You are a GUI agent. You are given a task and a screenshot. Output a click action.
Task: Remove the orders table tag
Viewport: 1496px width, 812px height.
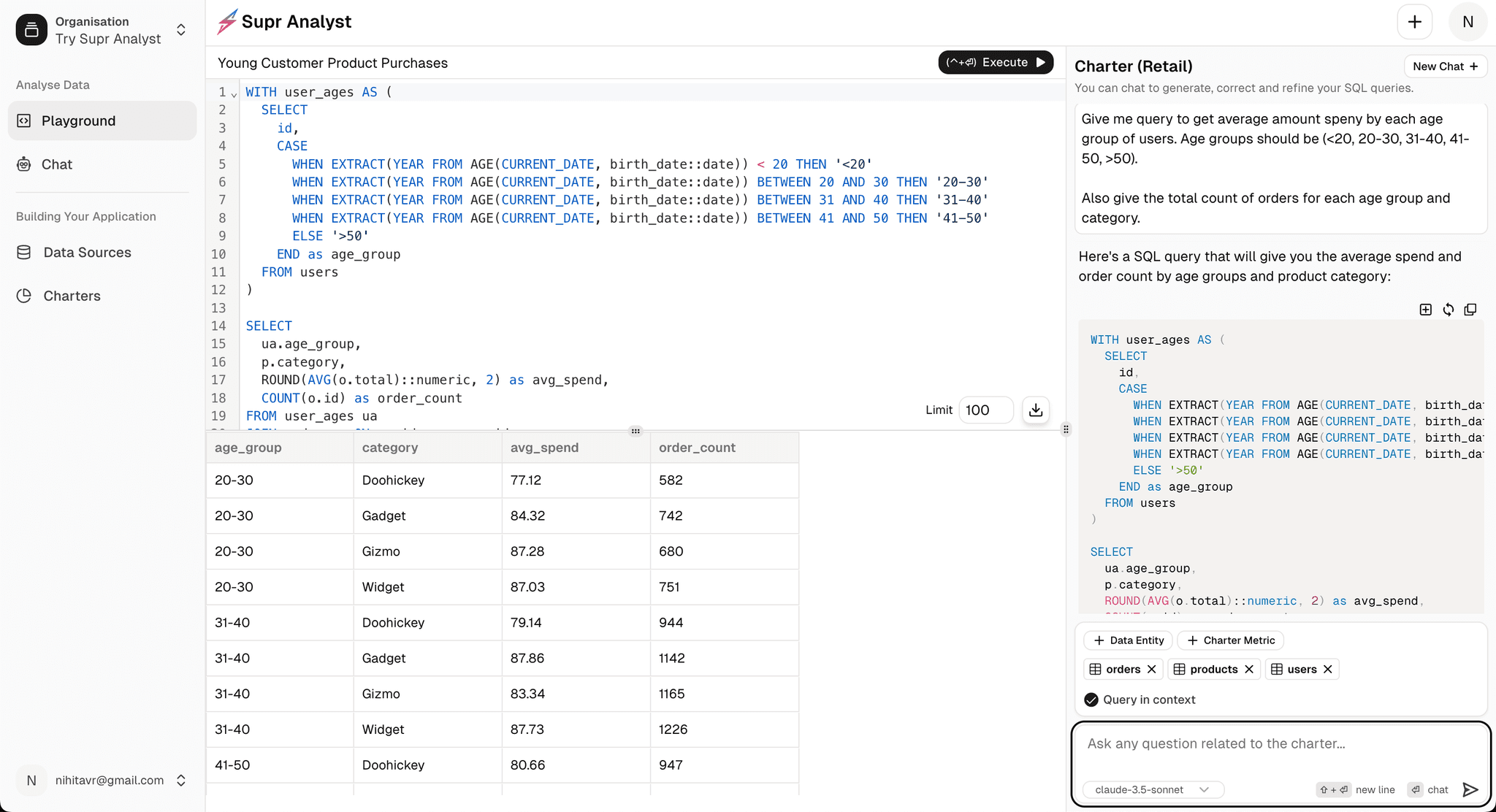[1152, 669]
